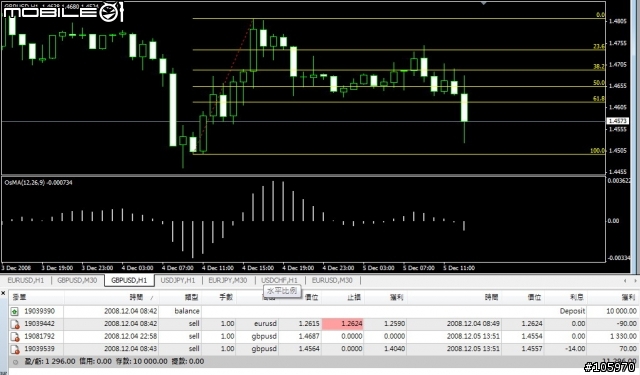Click the left chart-tab scroll arrow
The image size is (640, 375).
click(625, 281)
